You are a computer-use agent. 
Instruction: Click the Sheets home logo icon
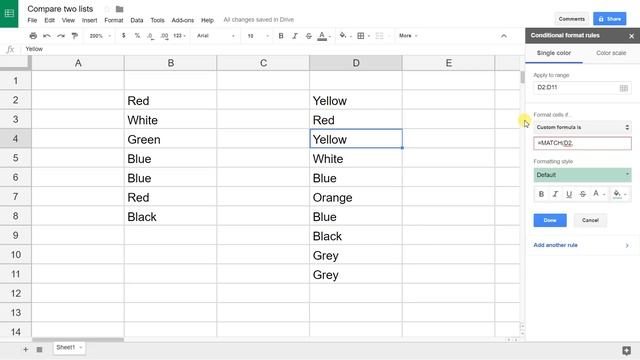(x=9, y=13)
